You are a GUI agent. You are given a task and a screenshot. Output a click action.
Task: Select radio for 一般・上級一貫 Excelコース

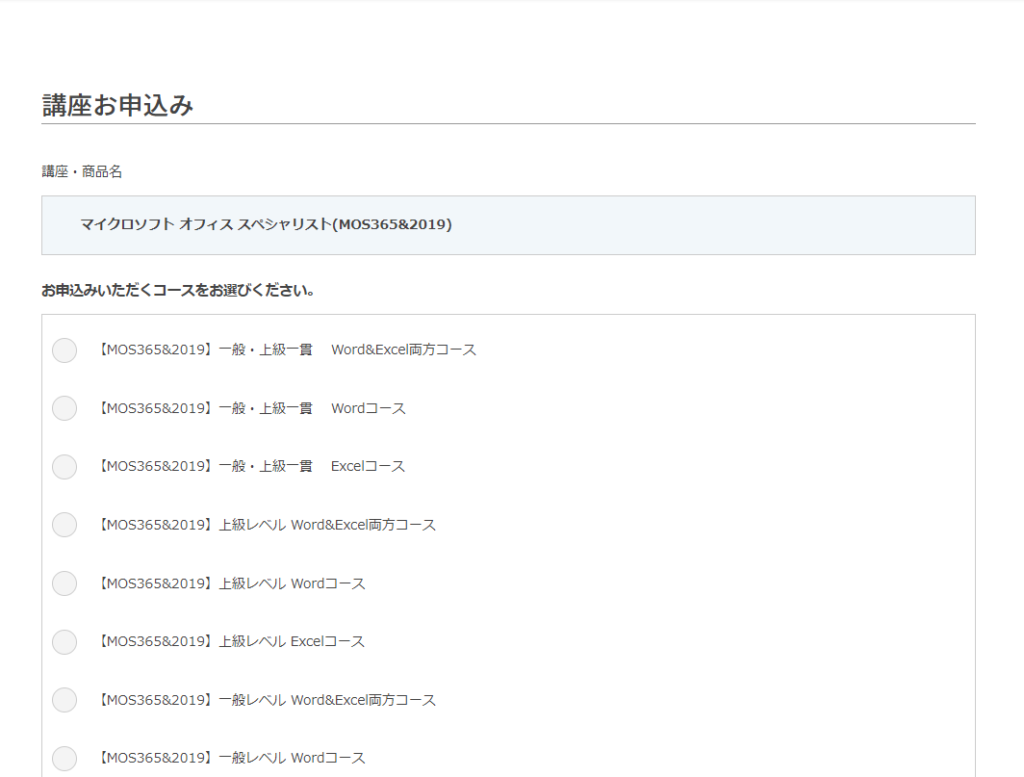tap(65, 467)
